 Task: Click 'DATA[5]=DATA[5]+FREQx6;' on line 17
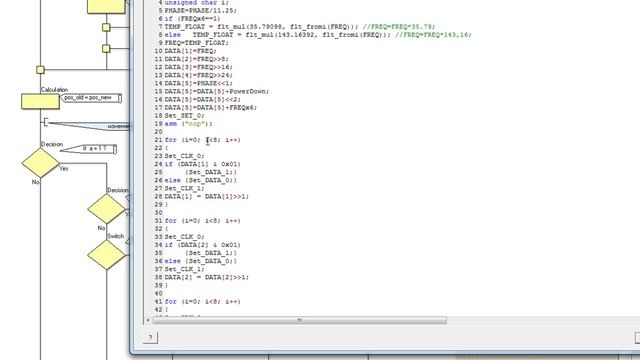[x=211, y=108]
